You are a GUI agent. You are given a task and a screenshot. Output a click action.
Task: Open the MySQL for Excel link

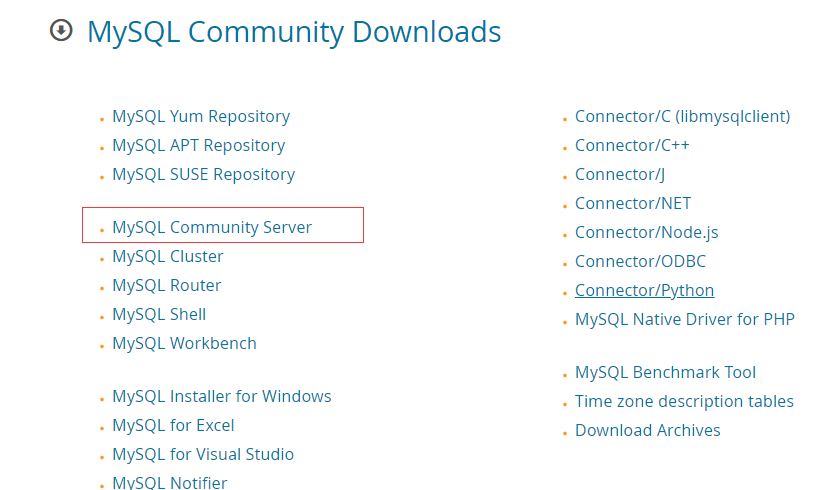tap(173, 425)
